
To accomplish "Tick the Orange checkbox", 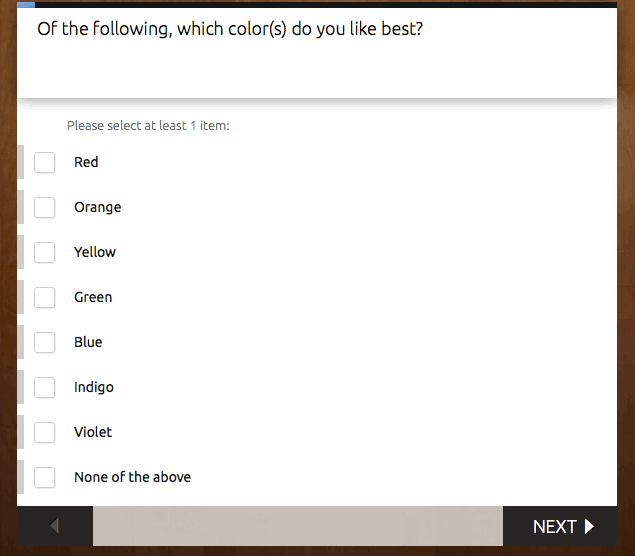I will 45,207.
